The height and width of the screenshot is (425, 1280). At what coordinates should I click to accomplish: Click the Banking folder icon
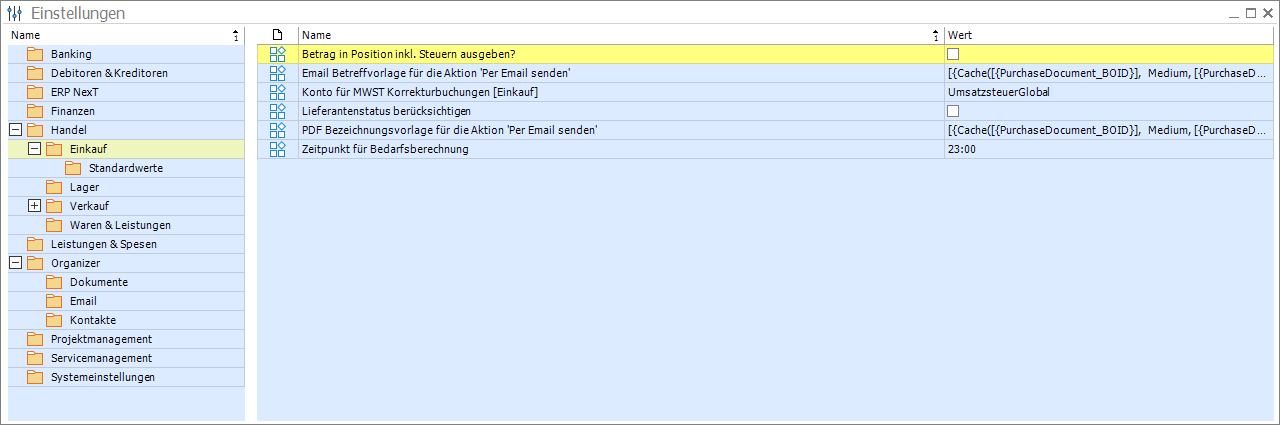[35, 54]
